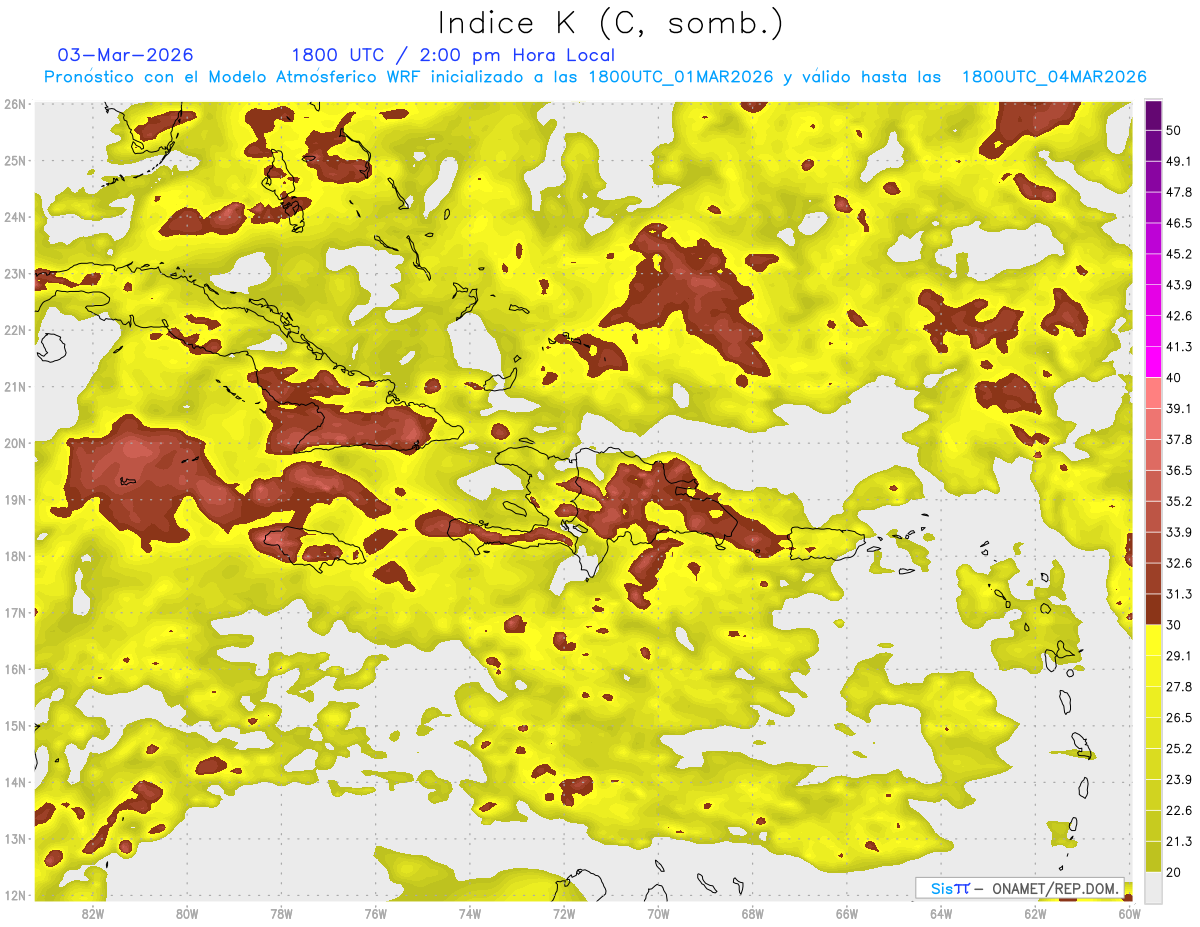Click the '20N' latitude label
1200x927 pixels.
pyautogui.click(x=15, y=443)
